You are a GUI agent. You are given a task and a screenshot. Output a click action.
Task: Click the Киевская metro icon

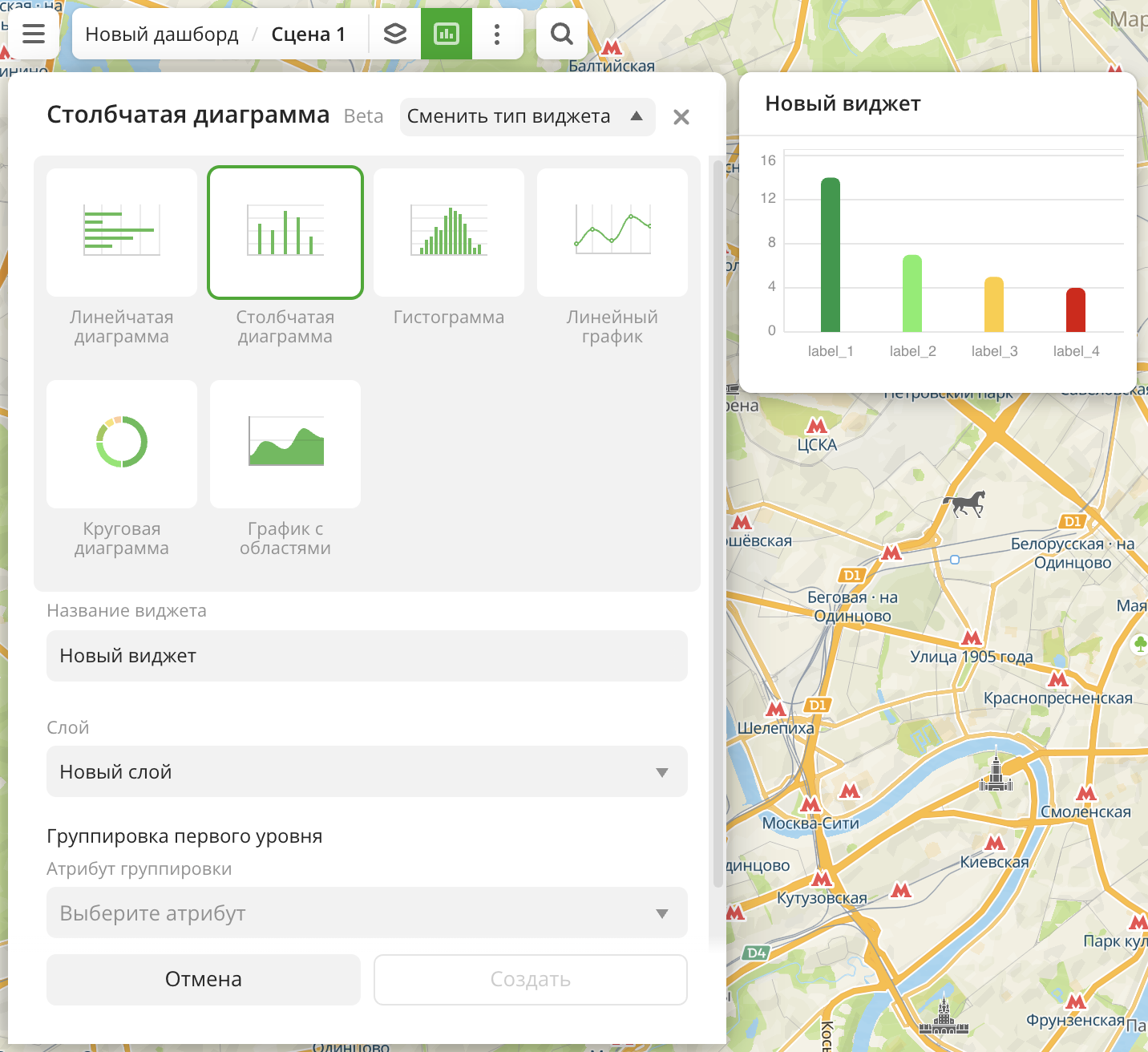995,844
